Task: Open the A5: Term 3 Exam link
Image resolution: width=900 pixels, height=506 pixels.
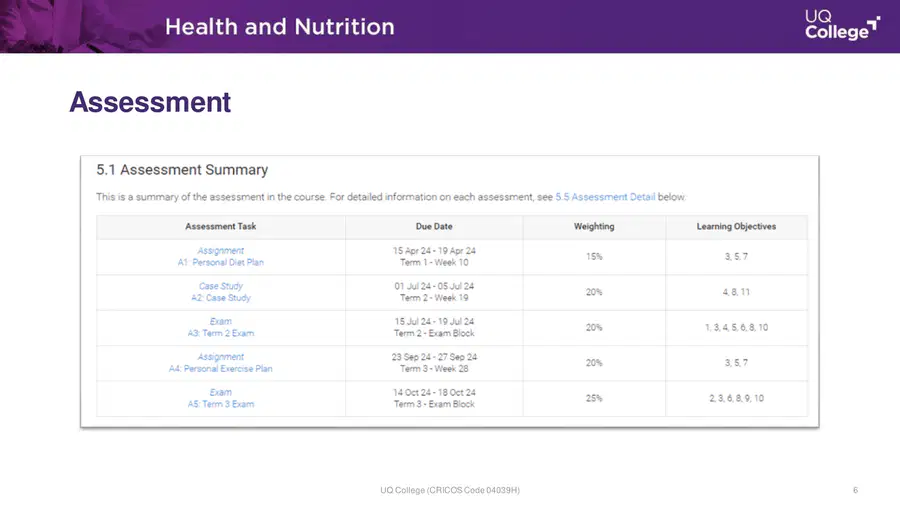Action: pyautogui.click(x=220, y=404)
